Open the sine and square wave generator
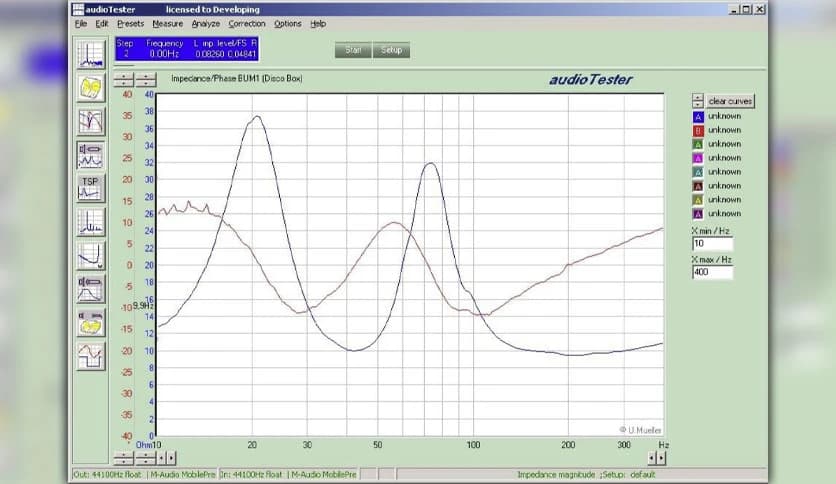 tap(91, 356)
